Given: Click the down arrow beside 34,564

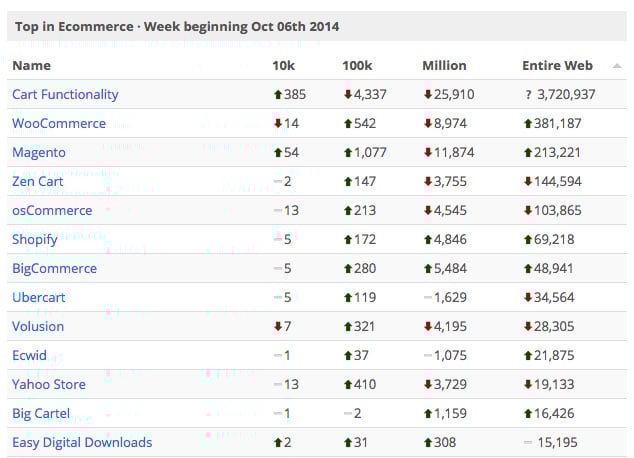Looking at the screenshot, I should pyautogui.click(x=528, y=298).
